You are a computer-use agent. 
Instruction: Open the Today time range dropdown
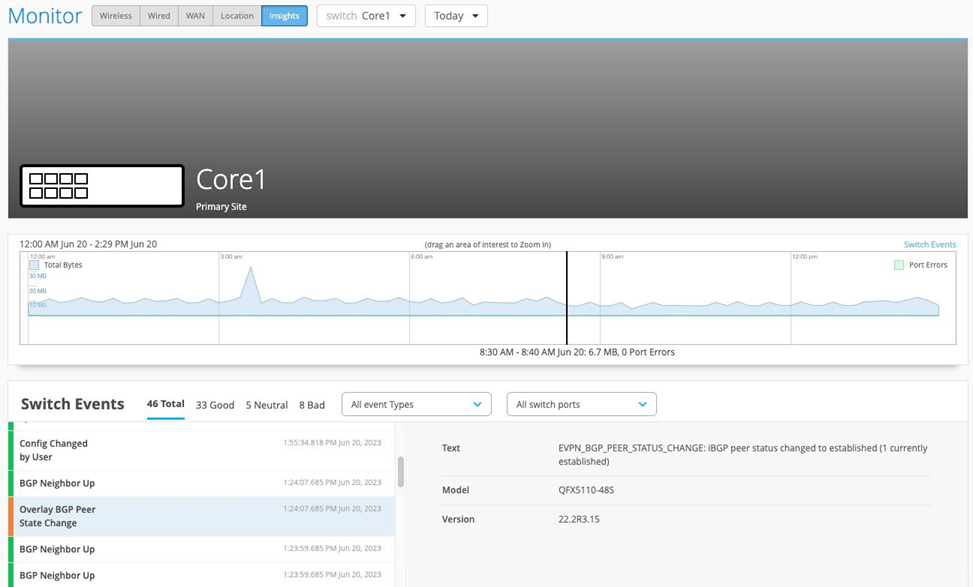click(456, 16)
